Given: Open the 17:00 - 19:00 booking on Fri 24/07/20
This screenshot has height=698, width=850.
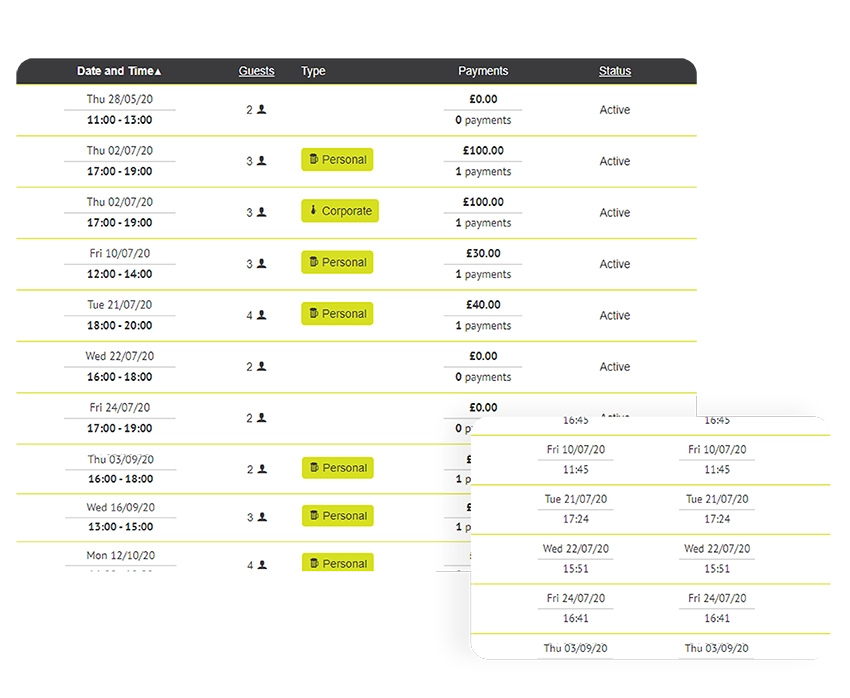Looking at the screenshot, I should tap(120, 429).
